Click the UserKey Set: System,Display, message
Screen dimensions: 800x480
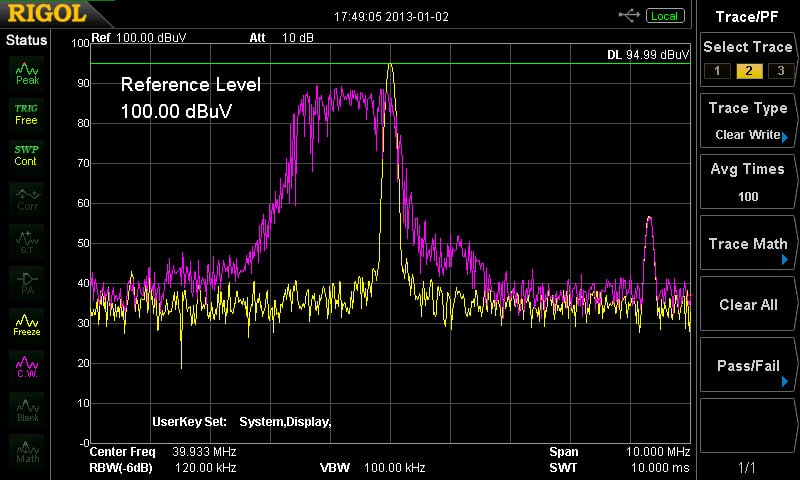(242, 422)
